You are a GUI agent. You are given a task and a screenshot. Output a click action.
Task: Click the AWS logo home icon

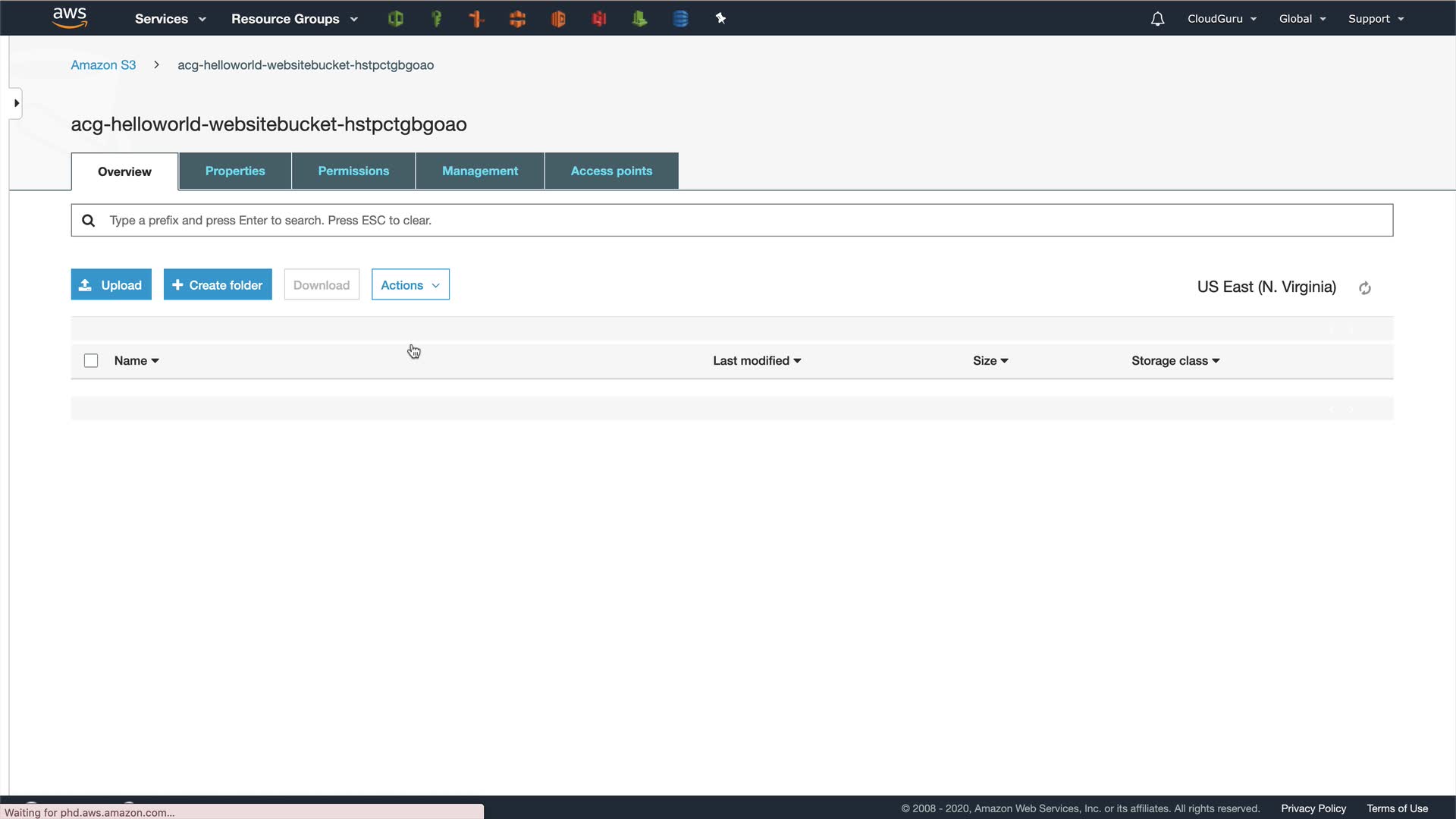pyautogui.click(x=70, y=18)
